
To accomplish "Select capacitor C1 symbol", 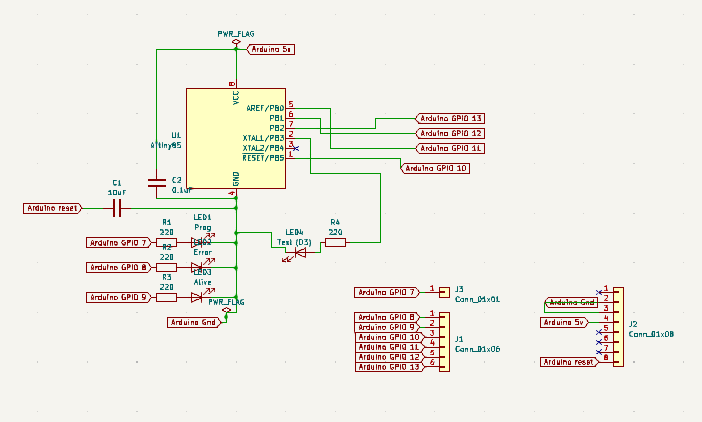I will 116,208.
